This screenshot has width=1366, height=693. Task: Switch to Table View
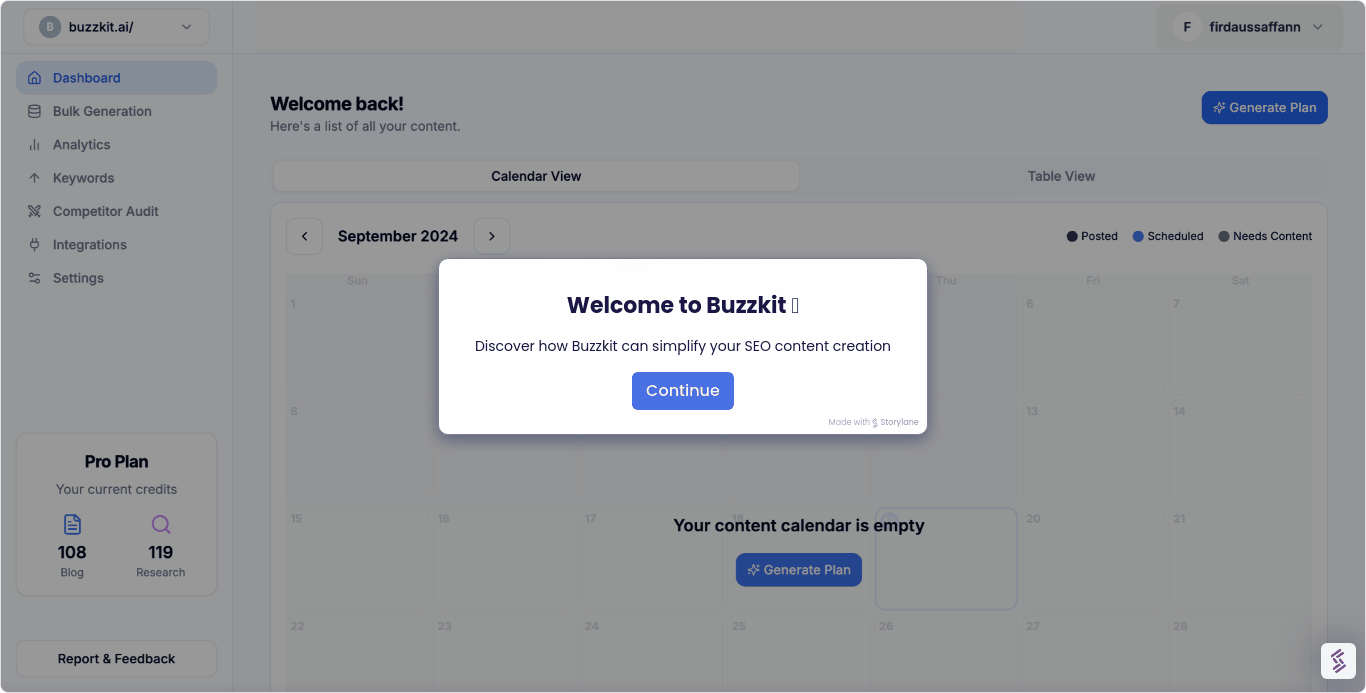click(x=1061, y=176)
